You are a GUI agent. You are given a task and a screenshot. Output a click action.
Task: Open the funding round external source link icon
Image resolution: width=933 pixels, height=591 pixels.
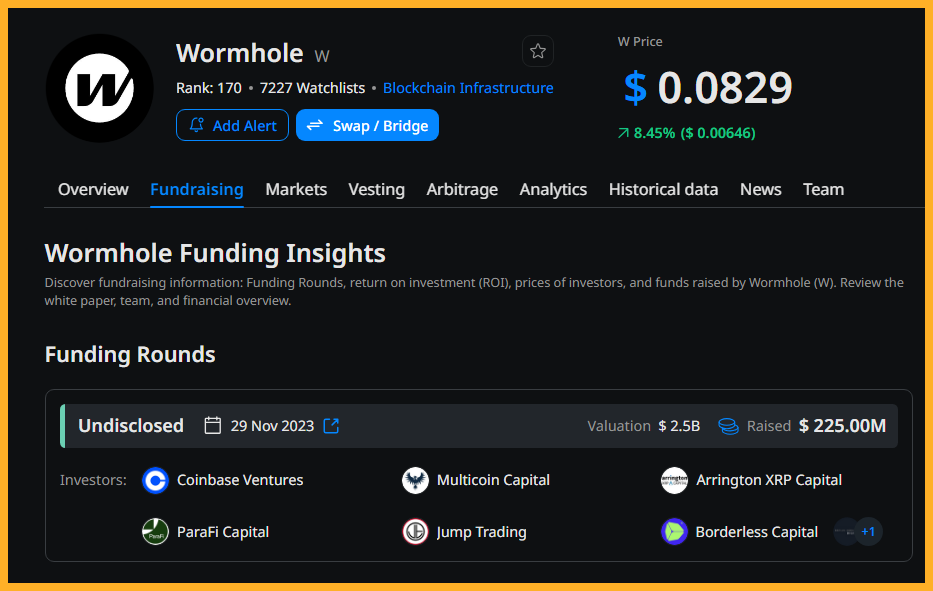pyautogui.click(x=331, y=426)
